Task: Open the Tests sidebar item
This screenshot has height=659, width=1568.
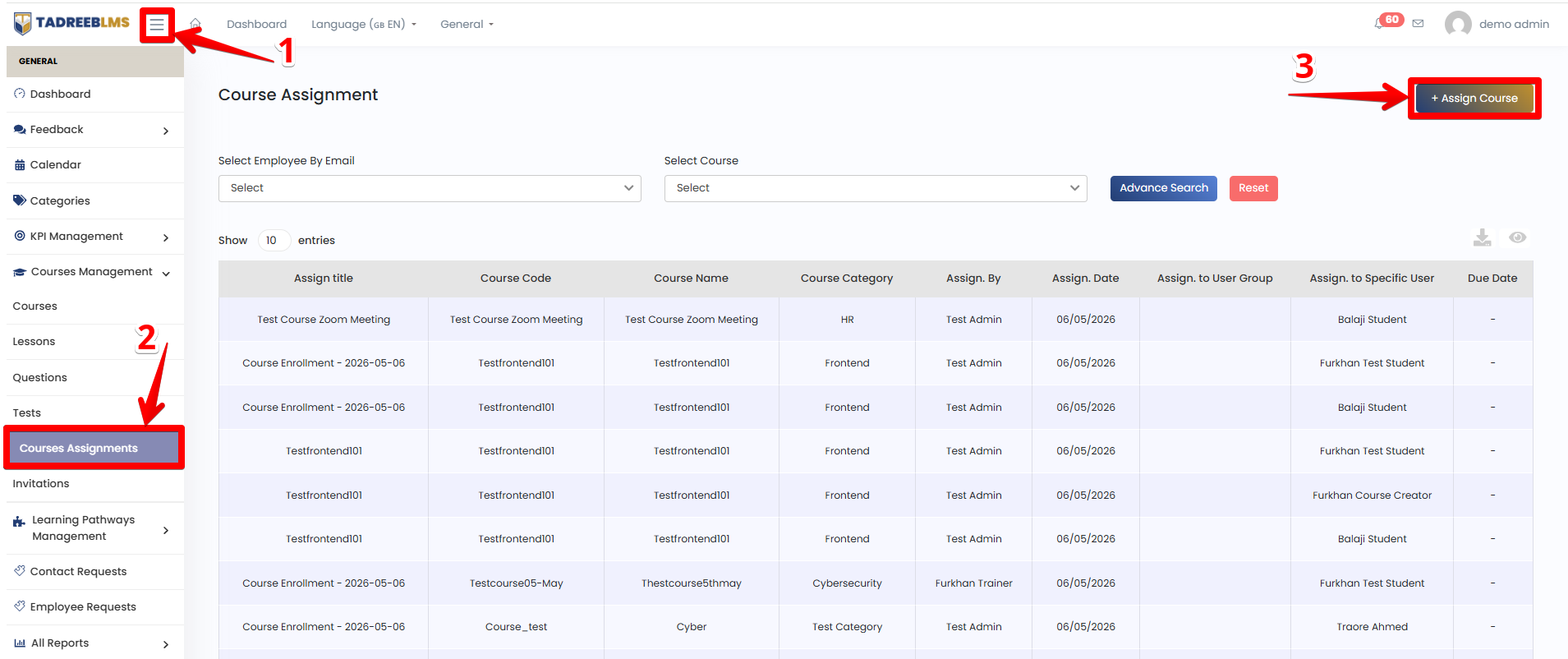Action: [x=27, y=412]
